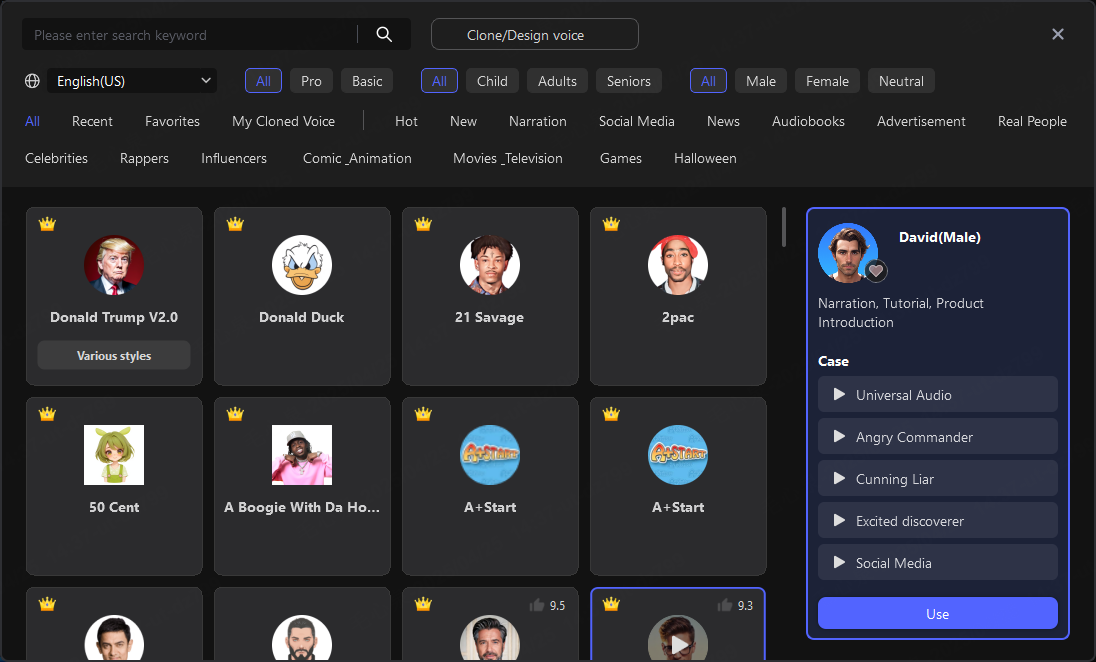Click the Clone/Design voice button
This screenshot has width=1096, height=662.
coord(534,33)
